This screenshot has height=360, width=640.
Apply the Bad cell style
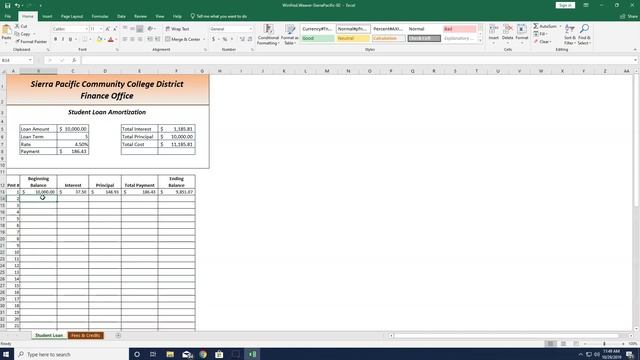460,29
